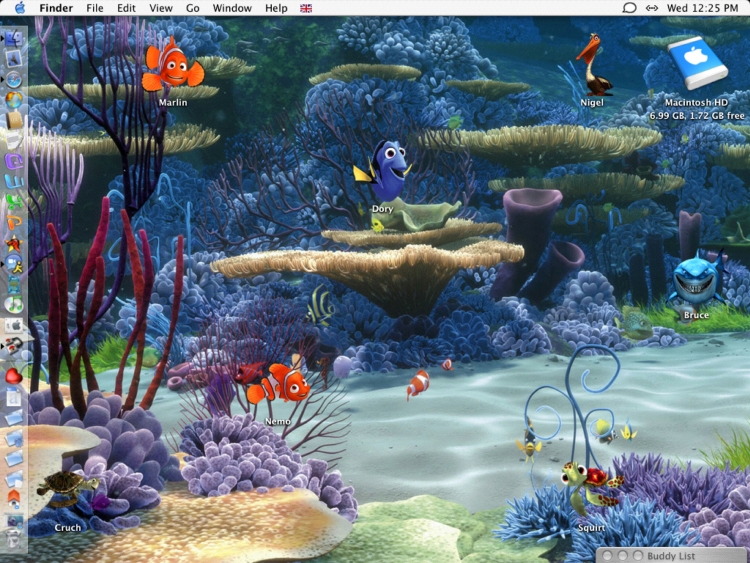This screenshot has height=563, width=750.
Task: Open Finder from the Dock
Action: pos(14,38)
